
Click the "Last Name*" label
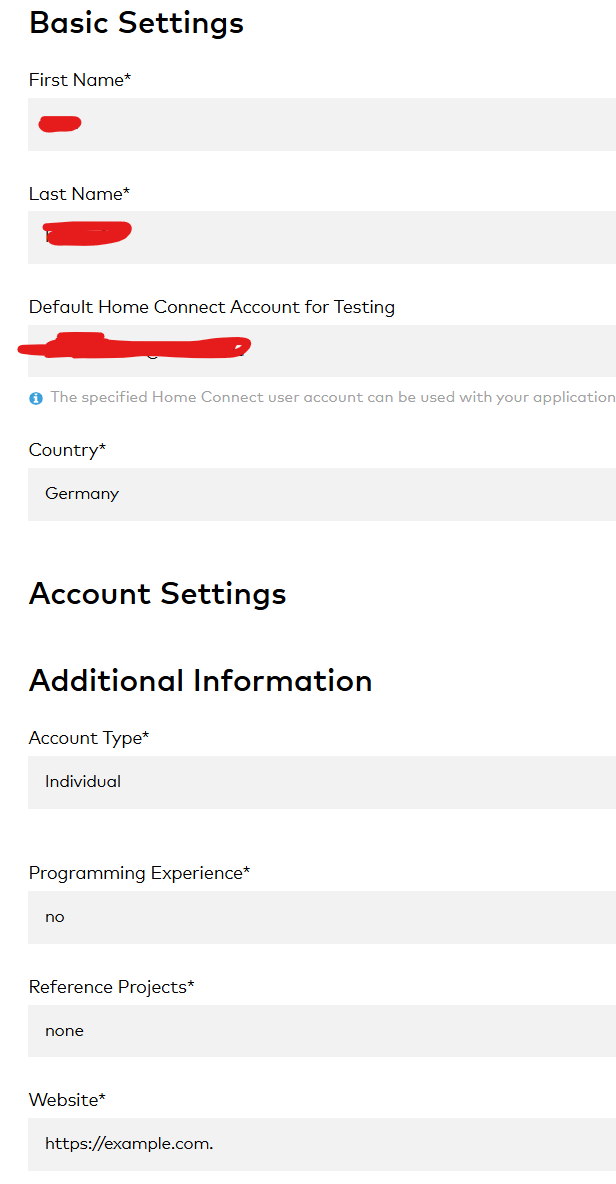tap(79, 194)
